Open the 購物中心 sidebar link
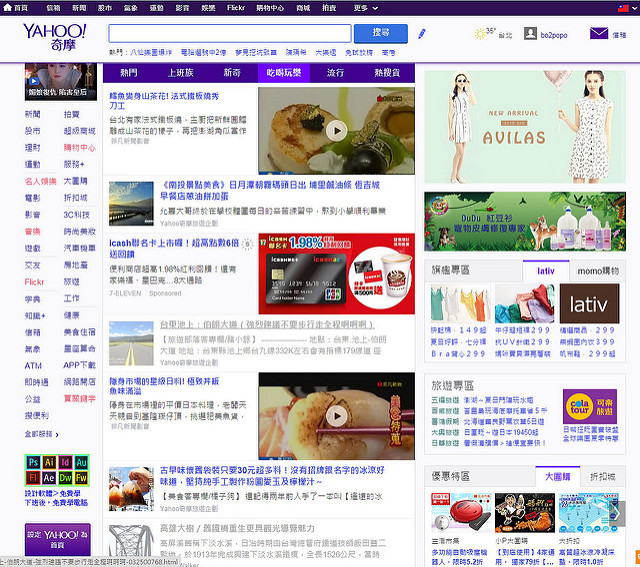Screen dimensions: 640x567 click(x=80, y=147)
